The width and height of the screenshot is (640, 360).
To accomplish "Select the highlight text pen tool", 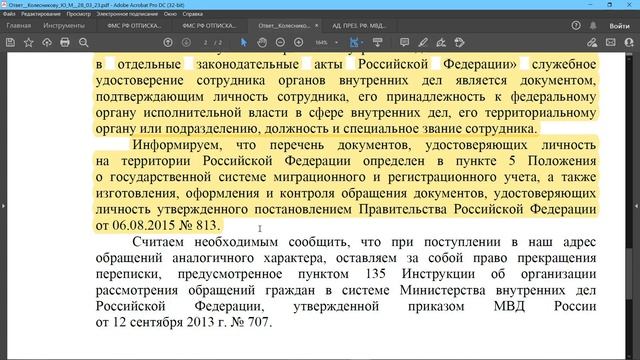I will (423, 42).
